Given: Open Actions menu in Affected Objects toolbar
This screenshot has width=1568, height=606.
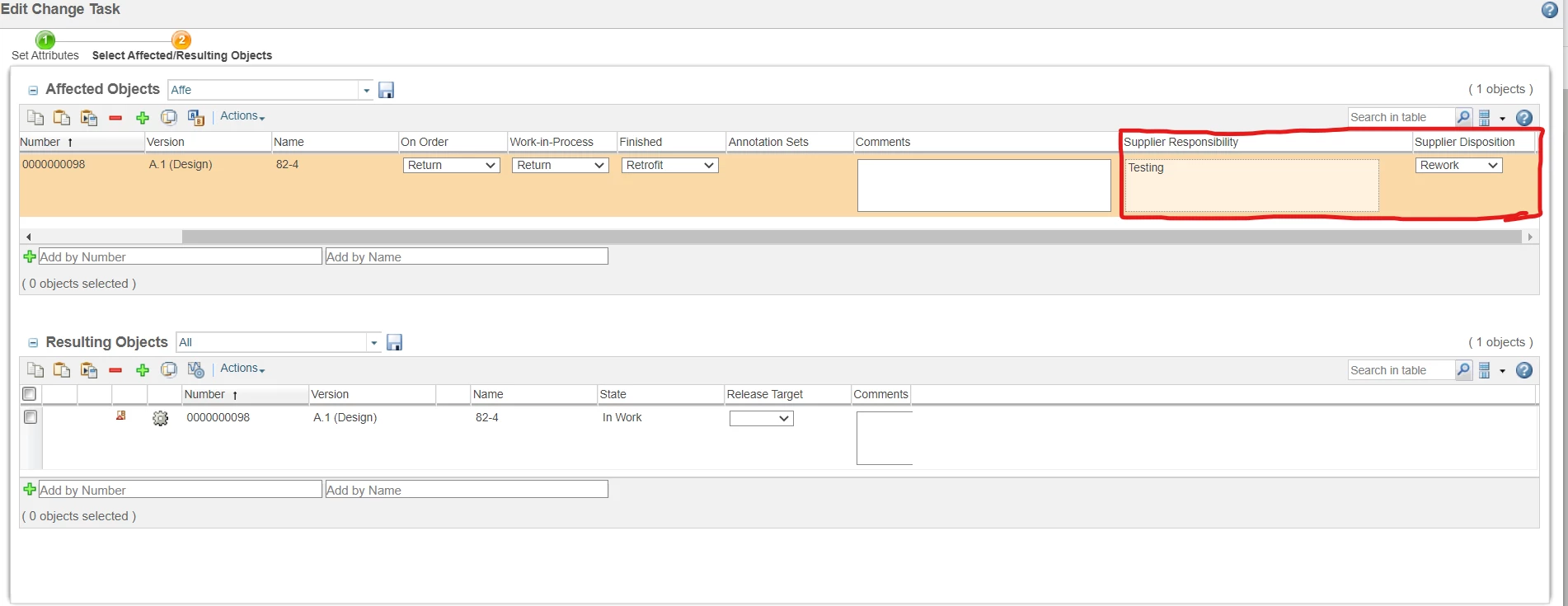Looking at the screenshot, I should 242,116.
